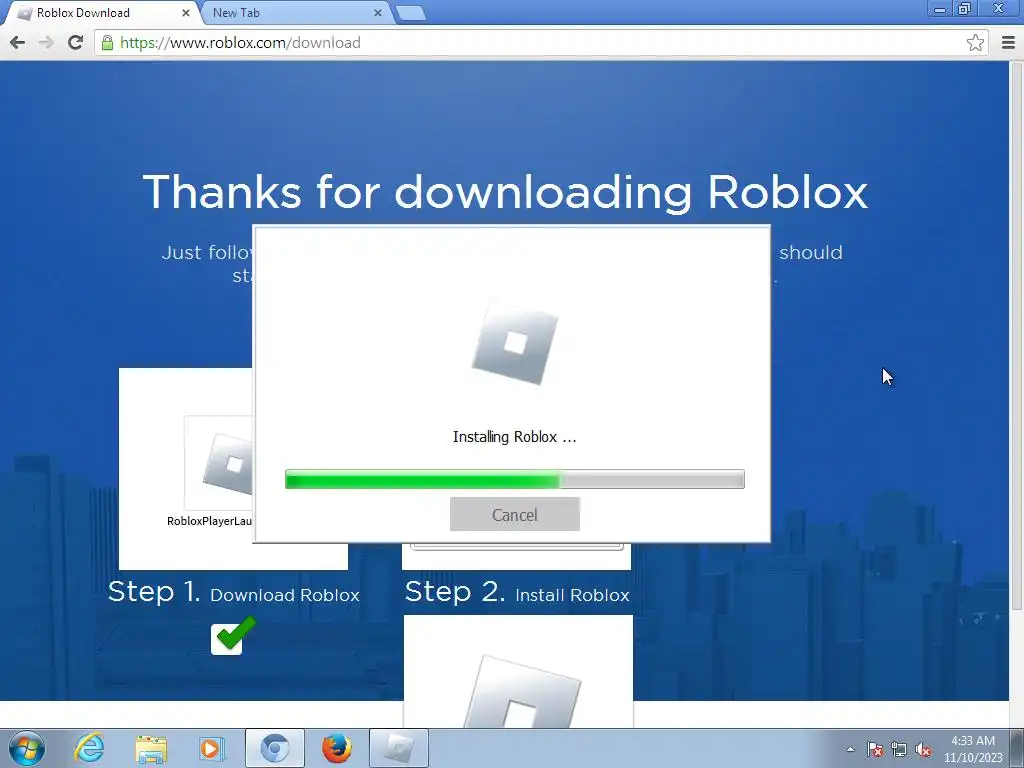Launch Internet Explorer from taskbar
Image resolution: width=1024 pixels, height=768 pixels.
89,748
